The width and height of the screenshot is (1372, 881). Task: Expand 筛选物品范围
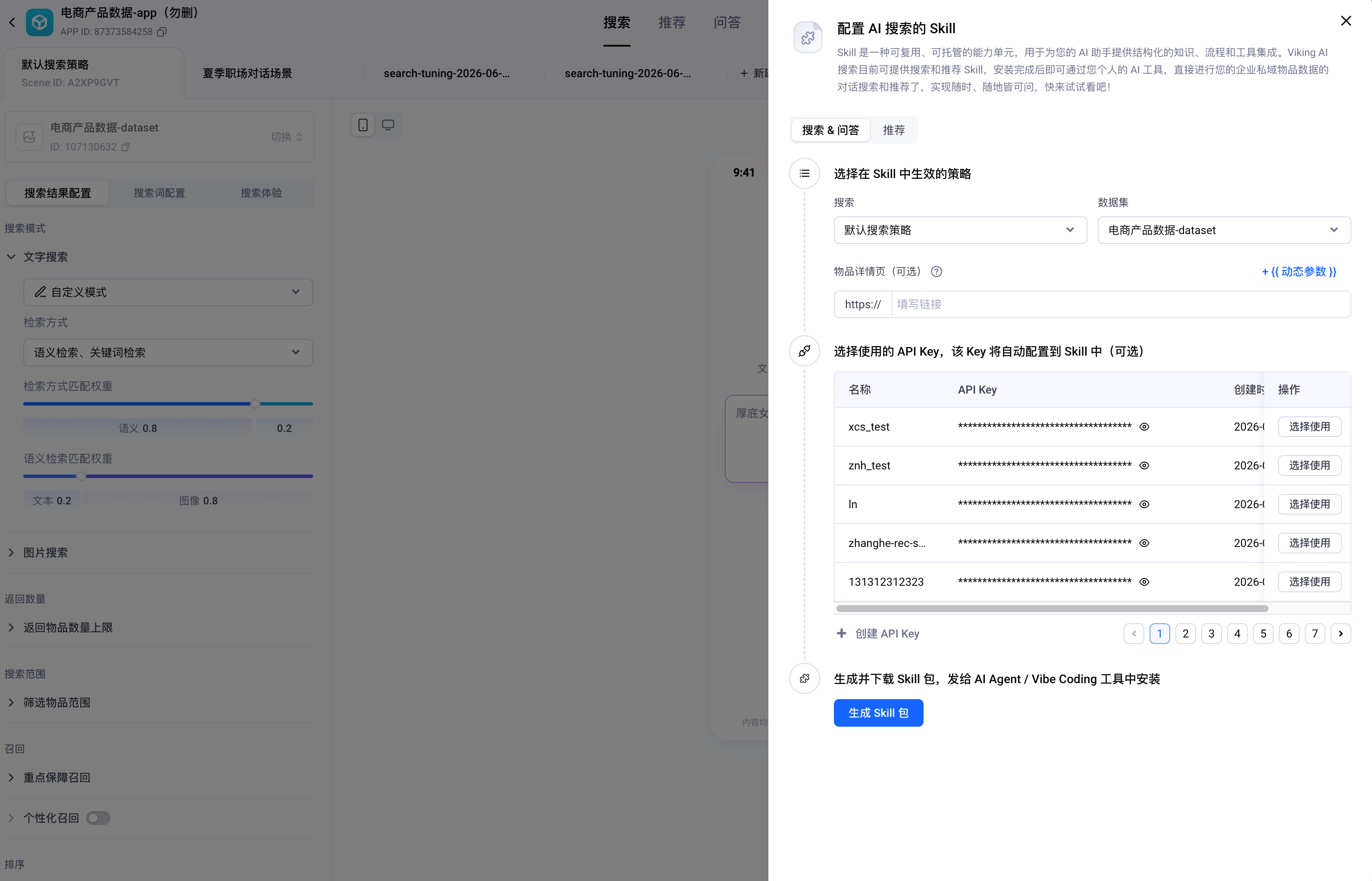tap(11, 703)
